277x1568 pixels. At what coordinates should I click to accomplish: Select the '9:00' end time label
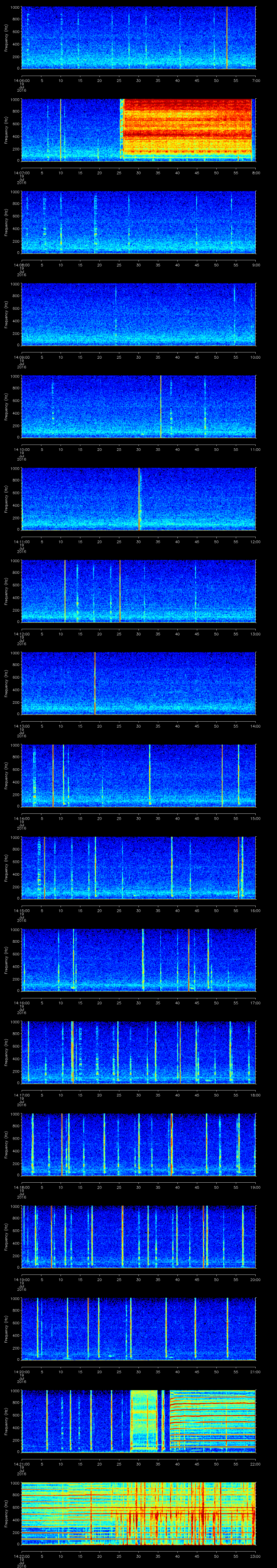[256, 265]
